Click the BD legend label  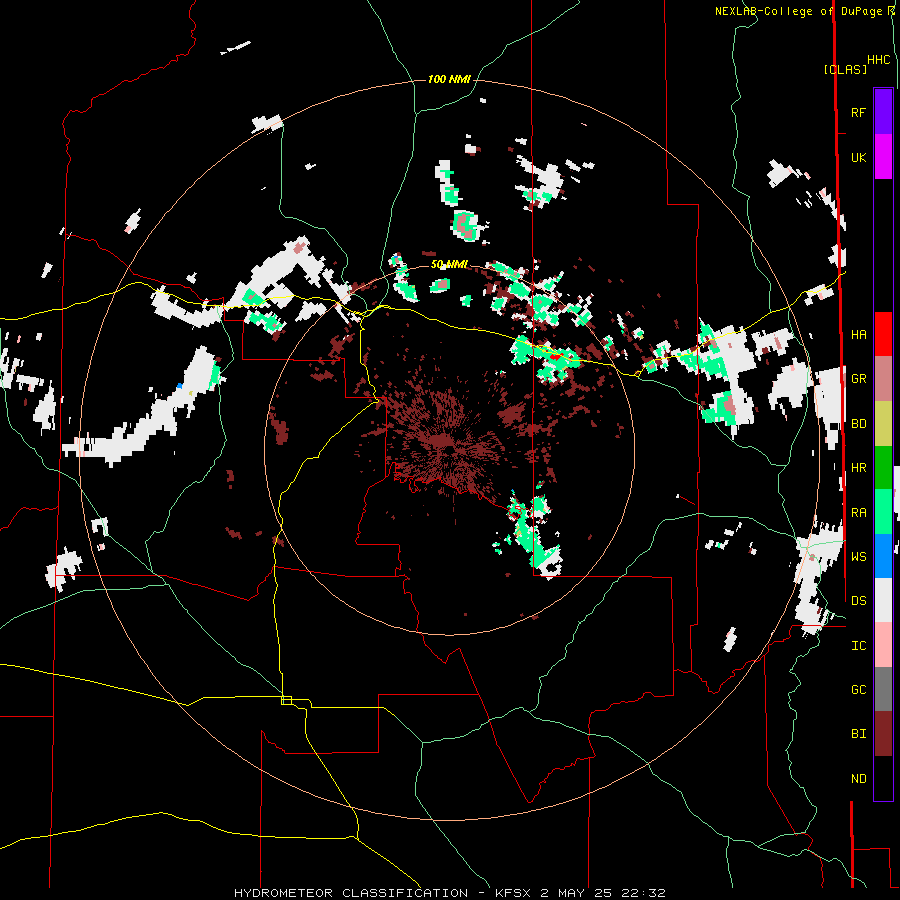pos(858,424)
